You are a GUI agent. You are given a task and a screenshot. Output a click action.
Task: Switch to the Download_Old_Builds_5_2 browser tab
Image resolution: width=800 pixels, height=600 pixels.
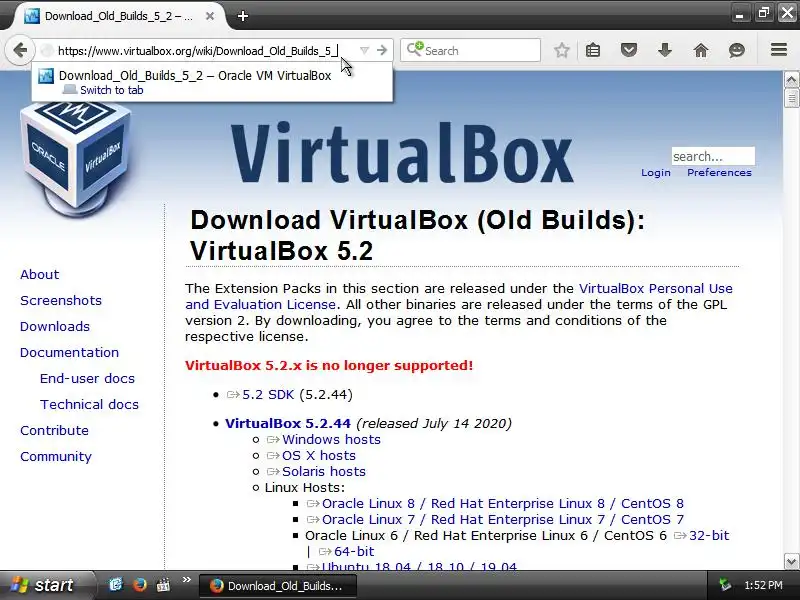(x=118, y=16)
